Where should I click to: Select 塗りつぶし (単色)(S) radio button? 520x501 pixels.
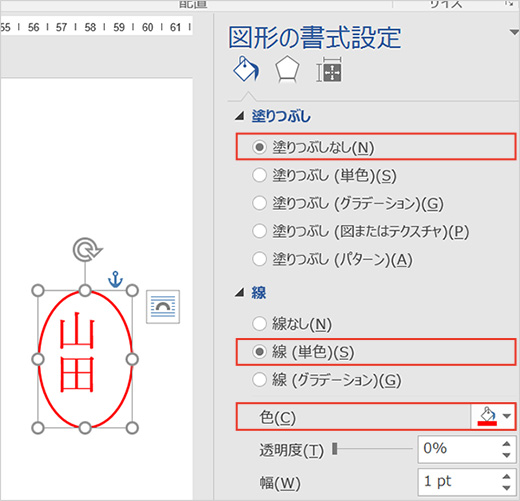(x=259, y=175)
